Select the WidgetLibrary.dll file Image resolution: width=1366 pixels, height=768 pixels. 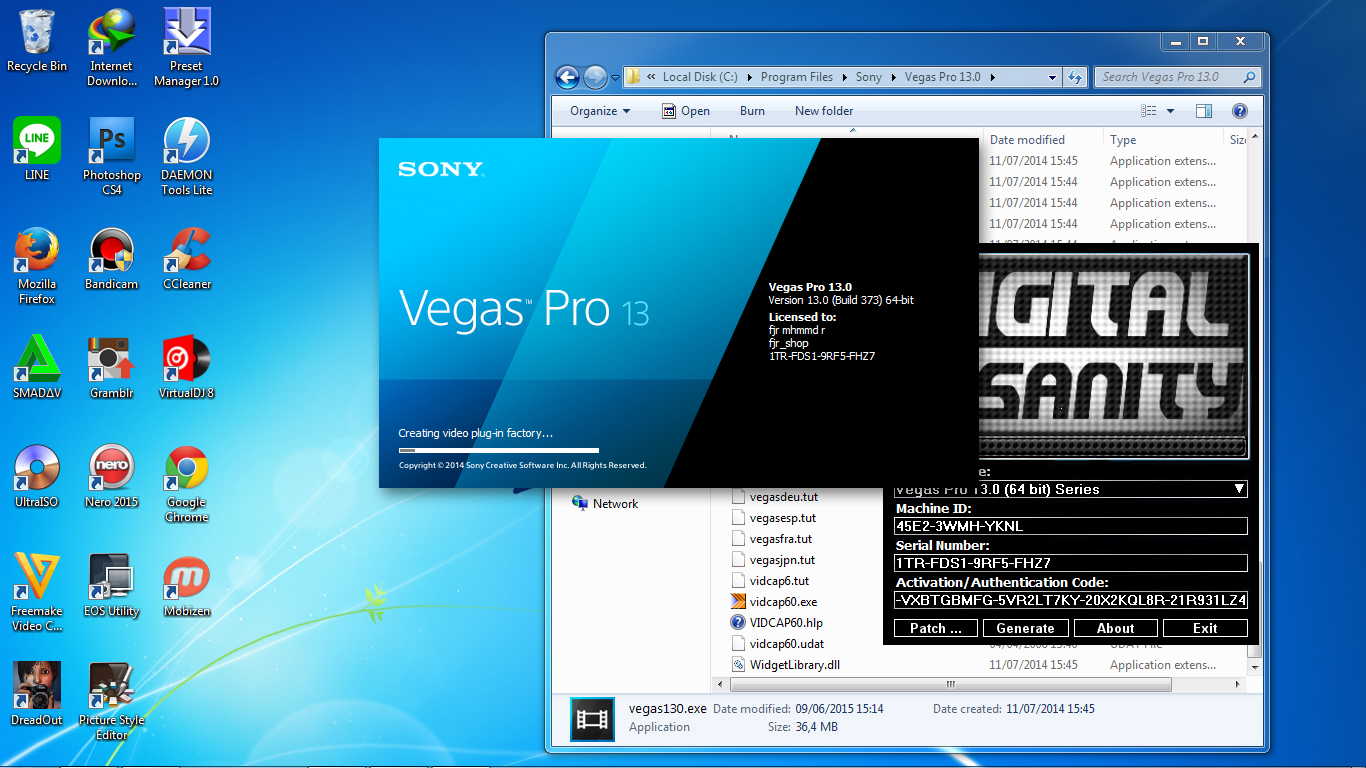tap(785, 665)
